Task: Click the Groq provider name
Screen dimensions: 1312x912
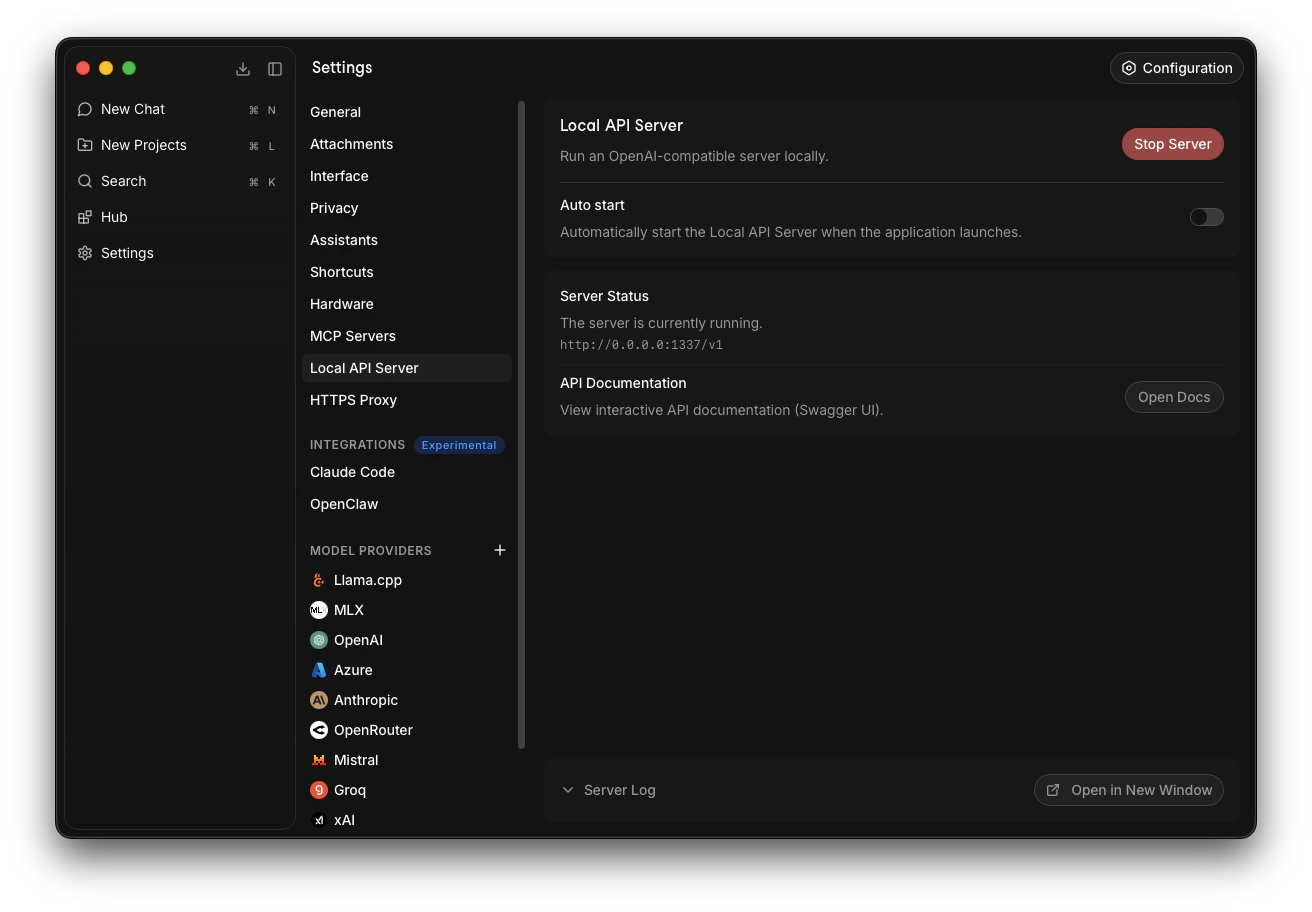Action: [x=350, y=790]
